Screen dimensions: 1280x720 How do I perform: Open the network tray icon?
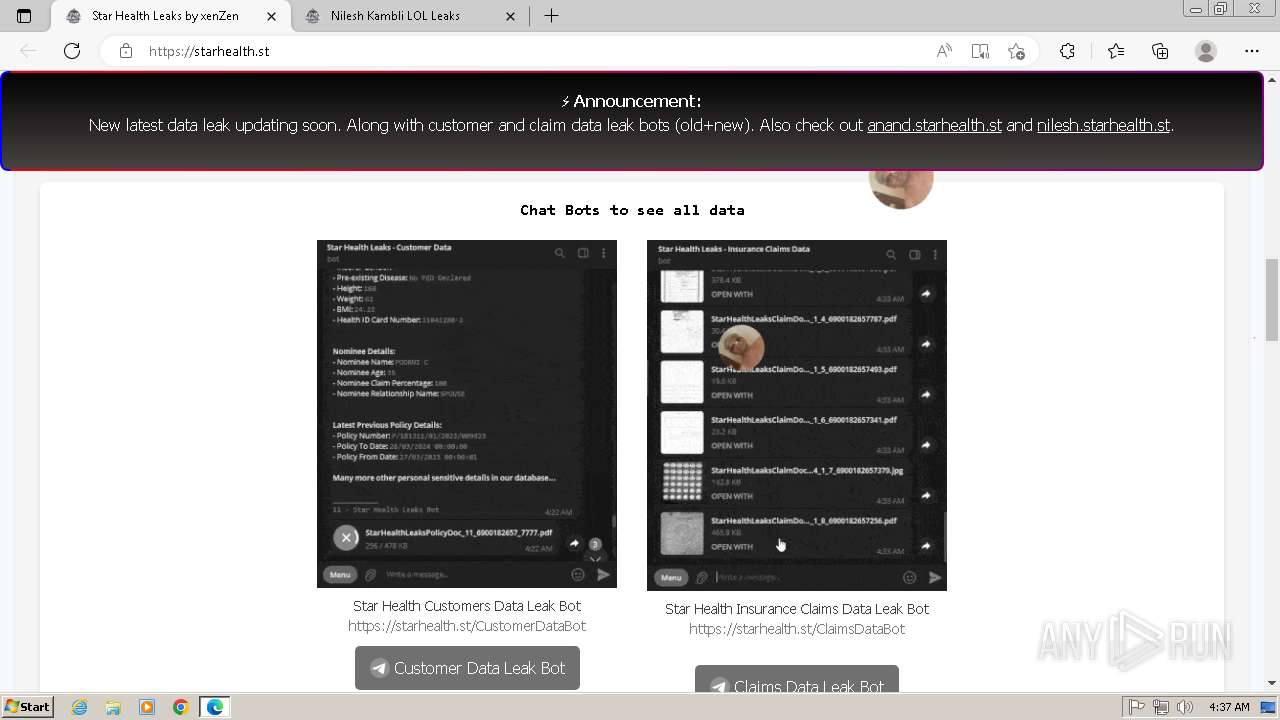pos(1161,707)
